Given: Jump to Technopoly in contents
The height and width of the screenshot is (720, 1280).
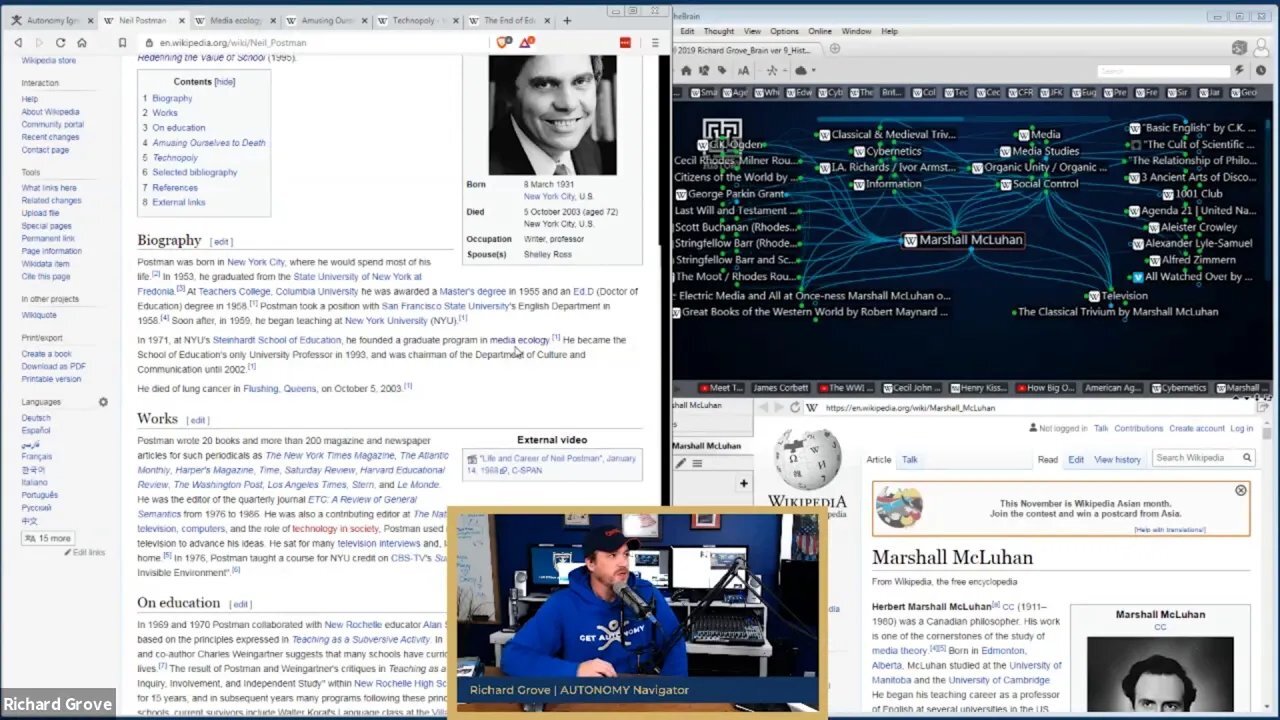Looking at the screenshot, I should [x=175, y=158].
